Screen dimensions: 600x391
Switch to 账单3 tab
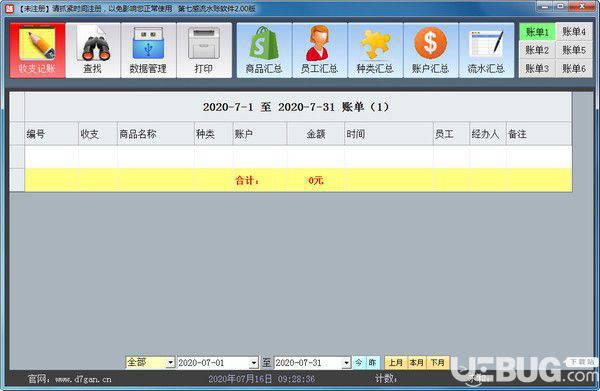537,68
